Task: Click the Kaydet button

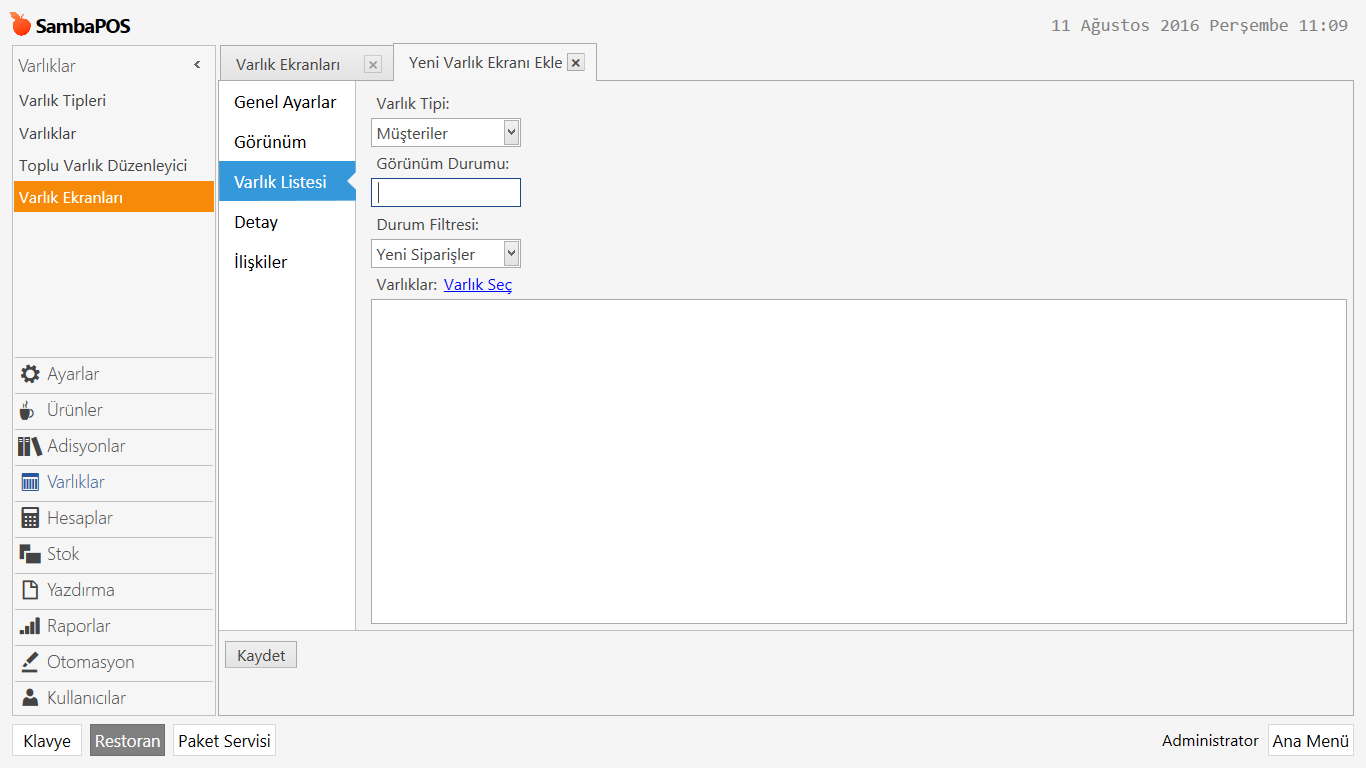Action: 261,655
